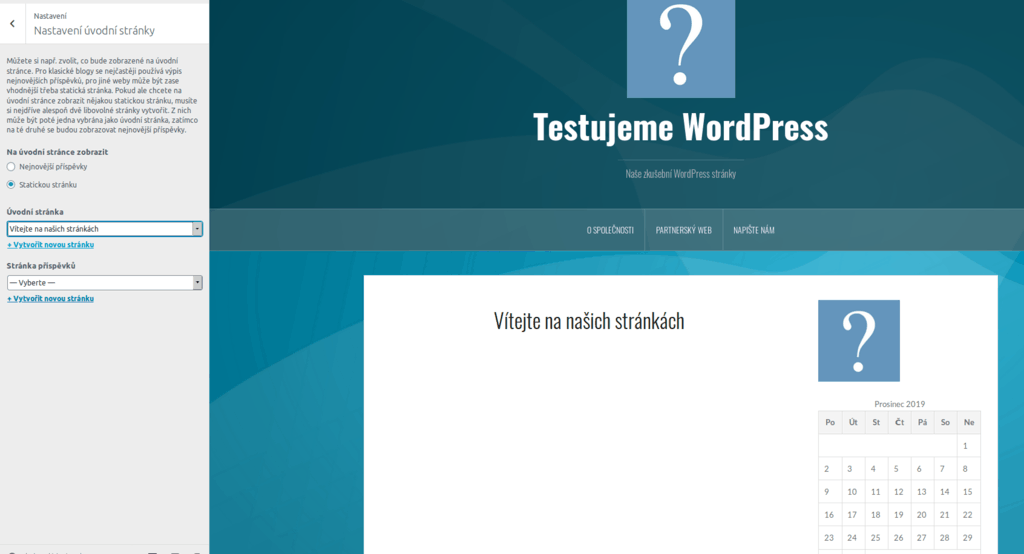
Task: Go to the Napište nám menu item
Action: (754, 230)
